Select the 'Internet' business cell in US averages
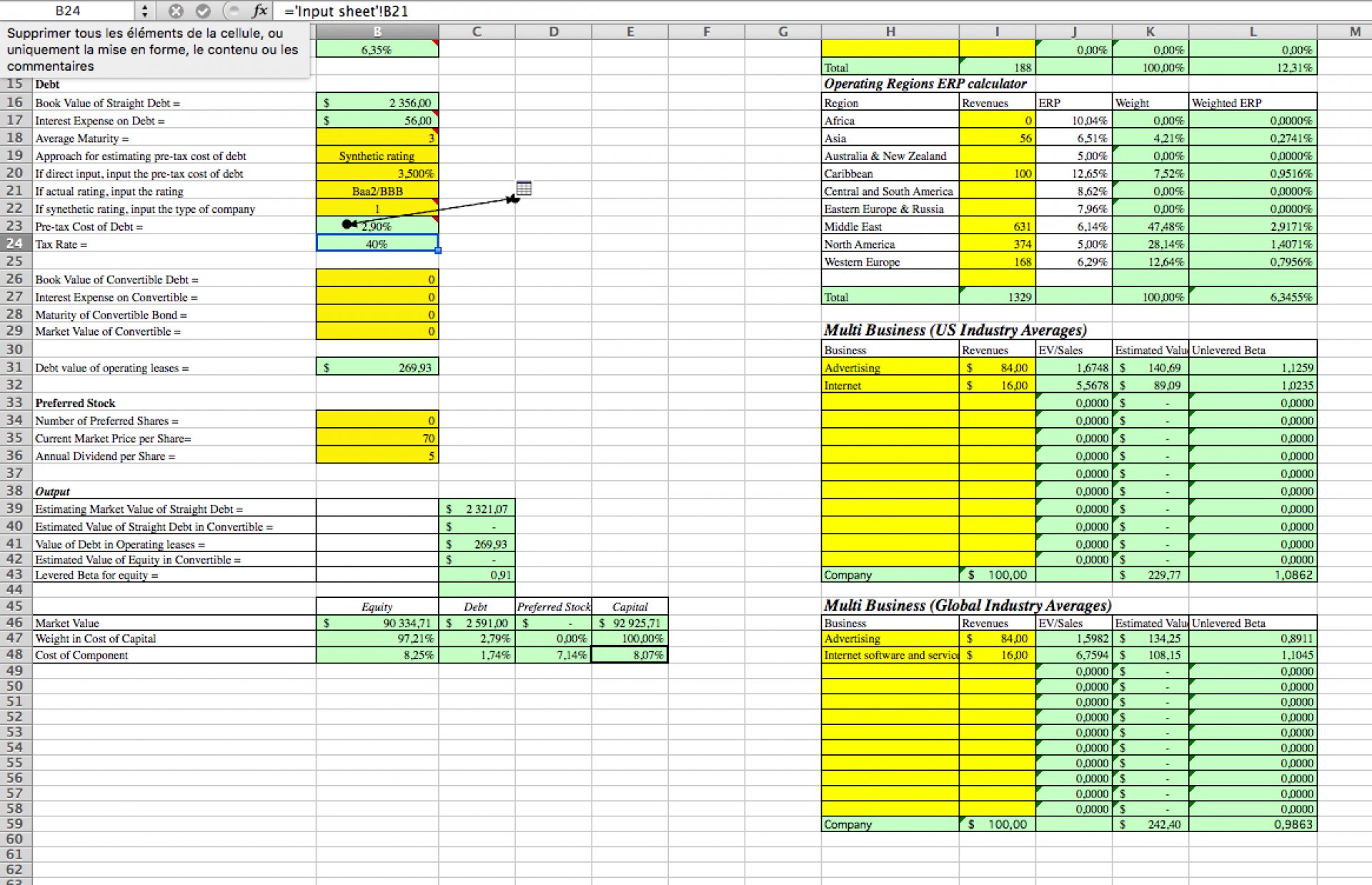Viewport: 1372px width, 885px height. (890, 385)
